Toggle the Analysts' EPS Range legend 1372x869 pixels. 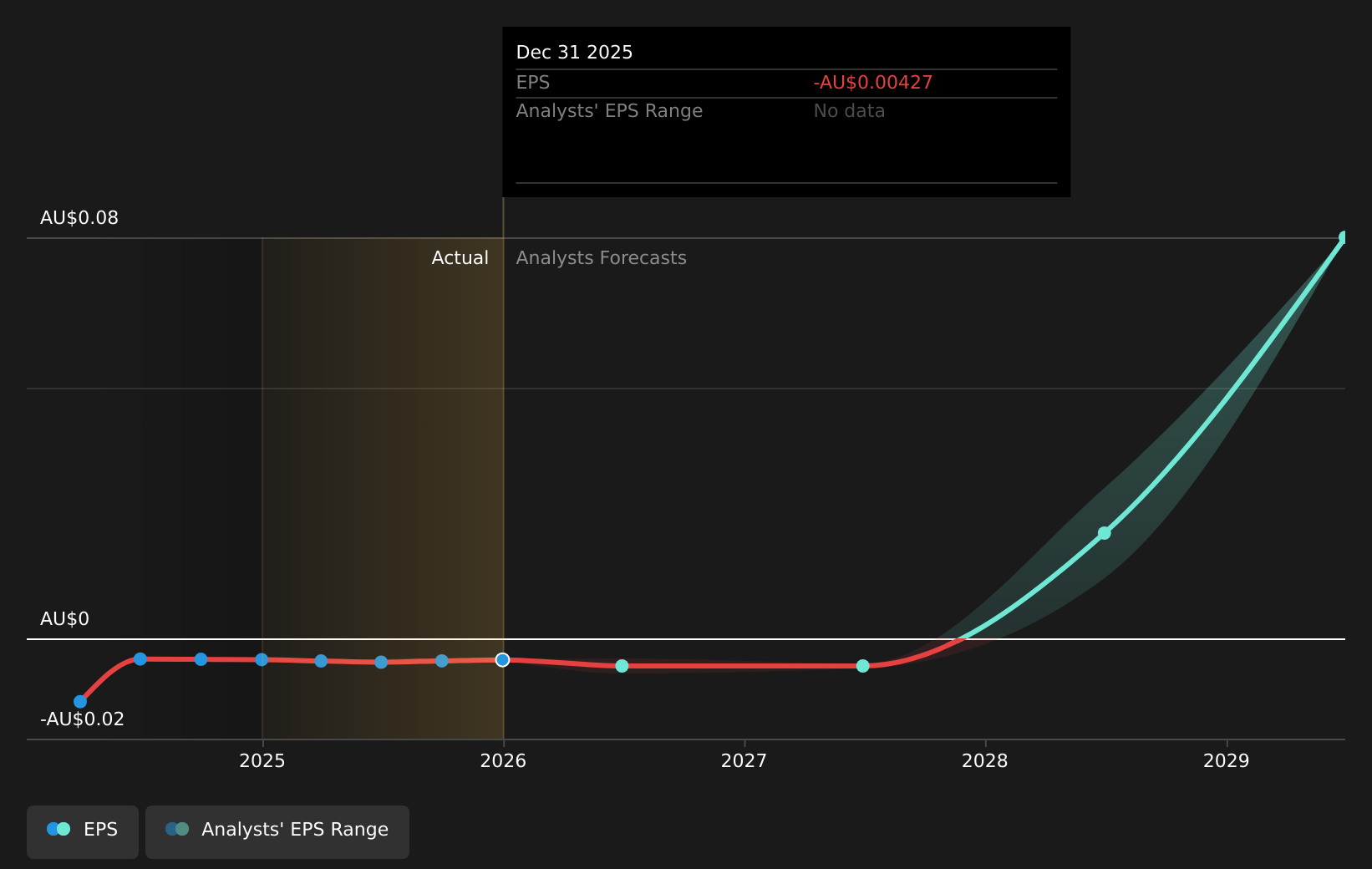coord(277,831)
